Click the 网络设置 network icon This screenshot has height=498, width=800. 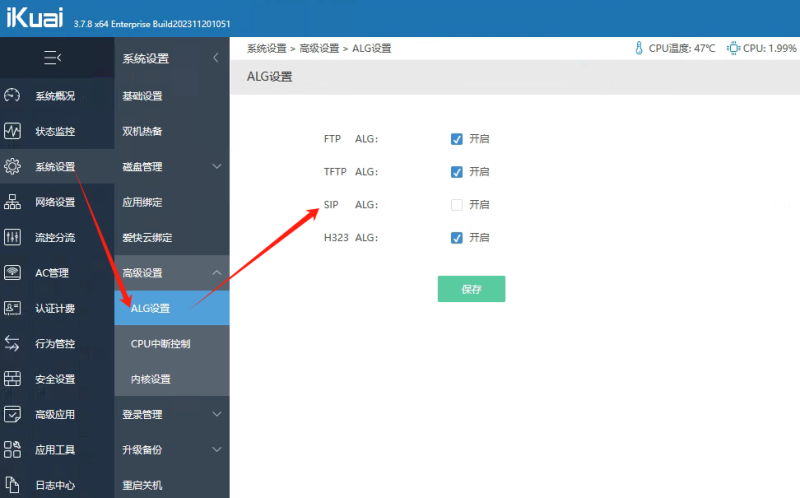tap(13, 202)
